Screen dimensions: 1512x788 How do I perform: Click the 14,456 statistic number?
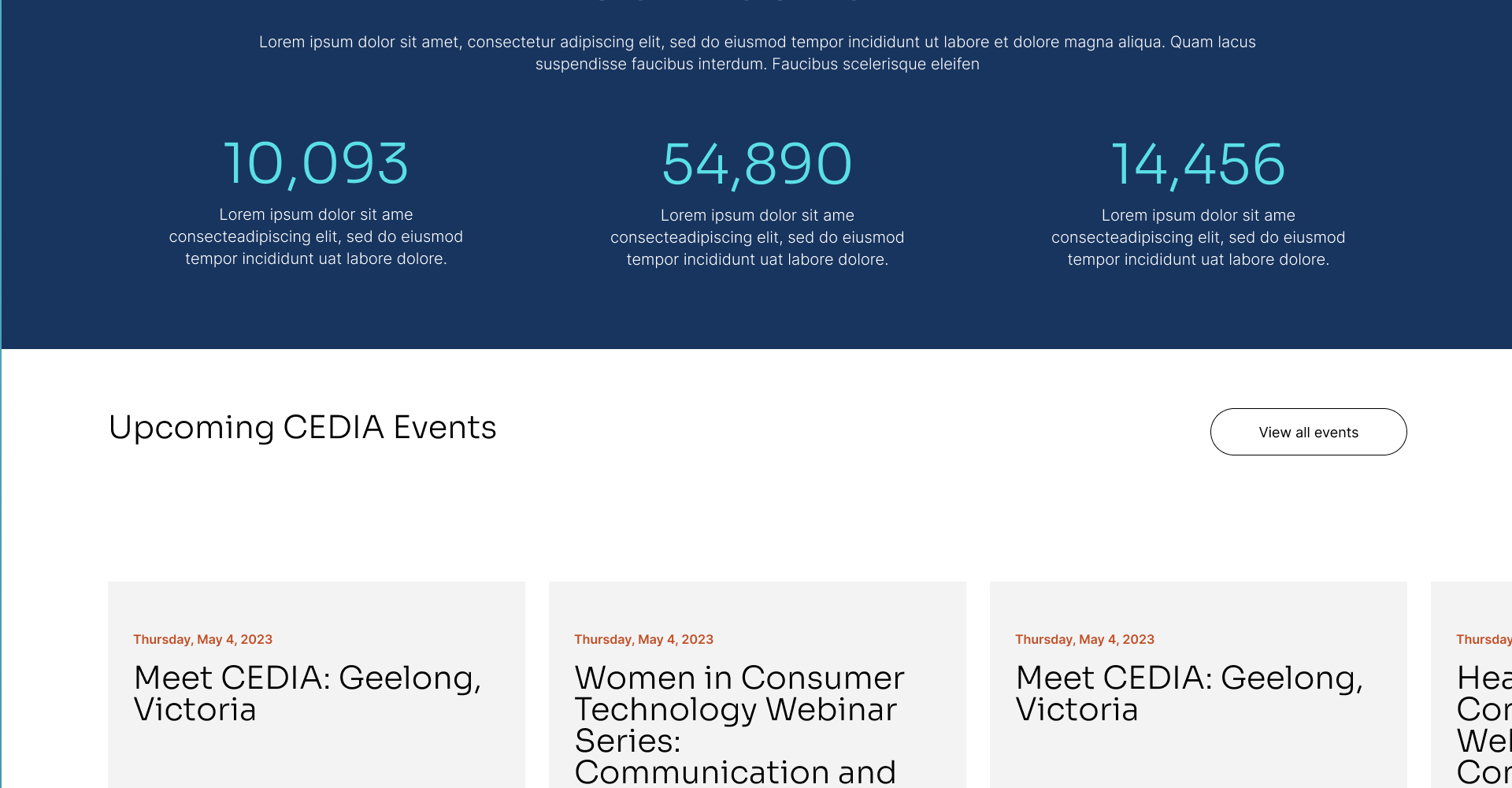1198,164
